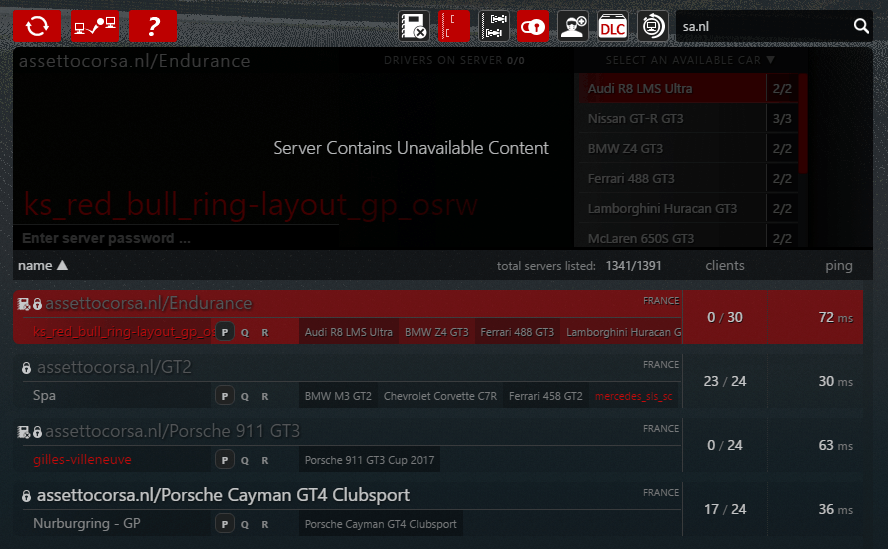Refresh the server list
The height and width of the screenshot is (549, 888).
[x=37, y=26]
